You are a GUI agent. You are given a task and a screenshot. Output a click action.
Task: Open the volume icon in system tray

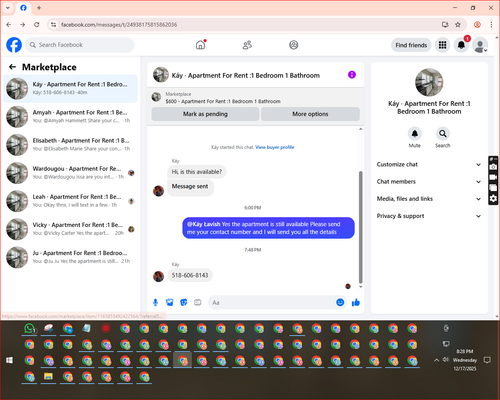pos(446,360)
